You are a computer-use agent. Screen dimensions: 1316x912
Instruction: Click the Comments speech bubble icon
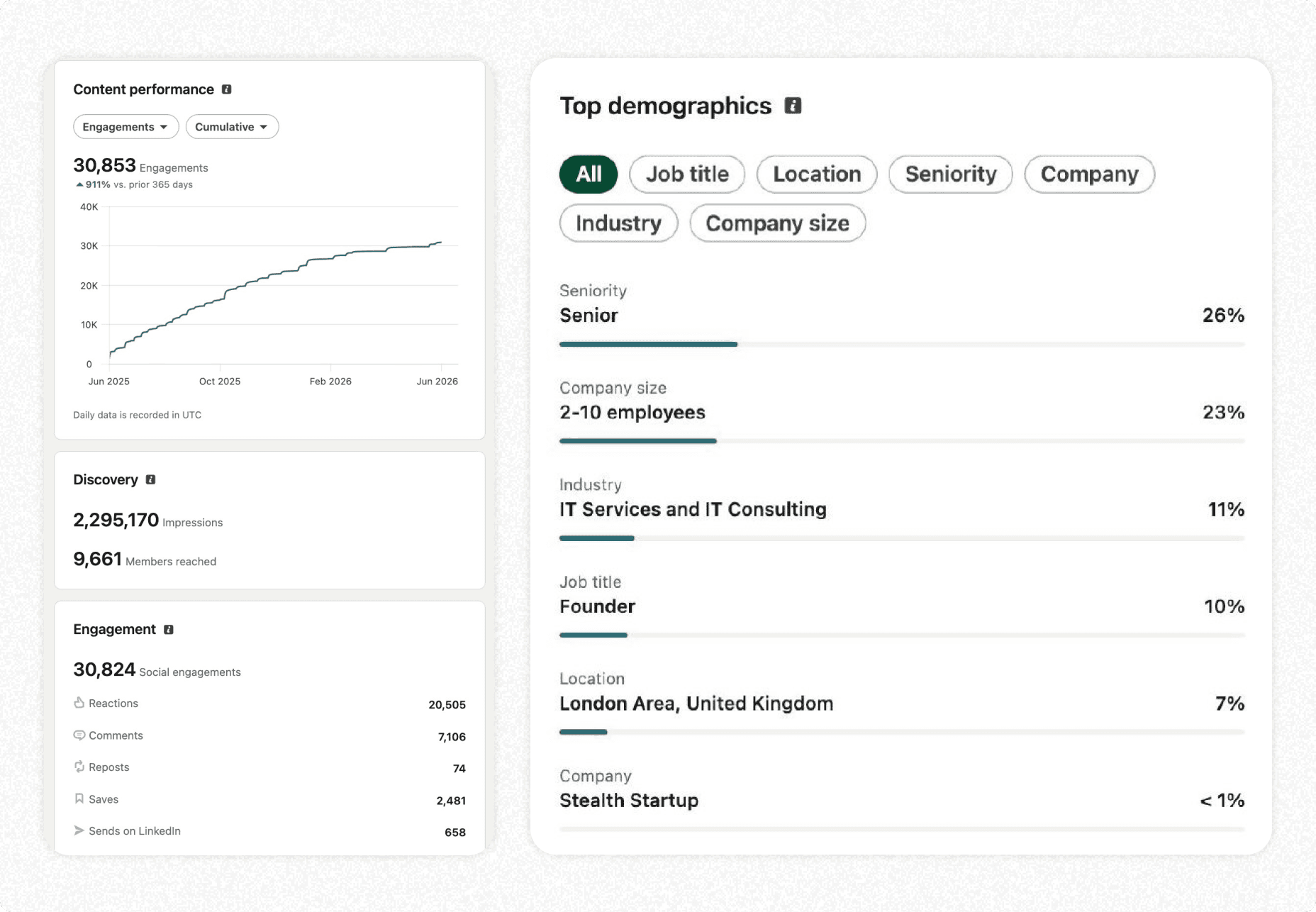coord(79,735)
